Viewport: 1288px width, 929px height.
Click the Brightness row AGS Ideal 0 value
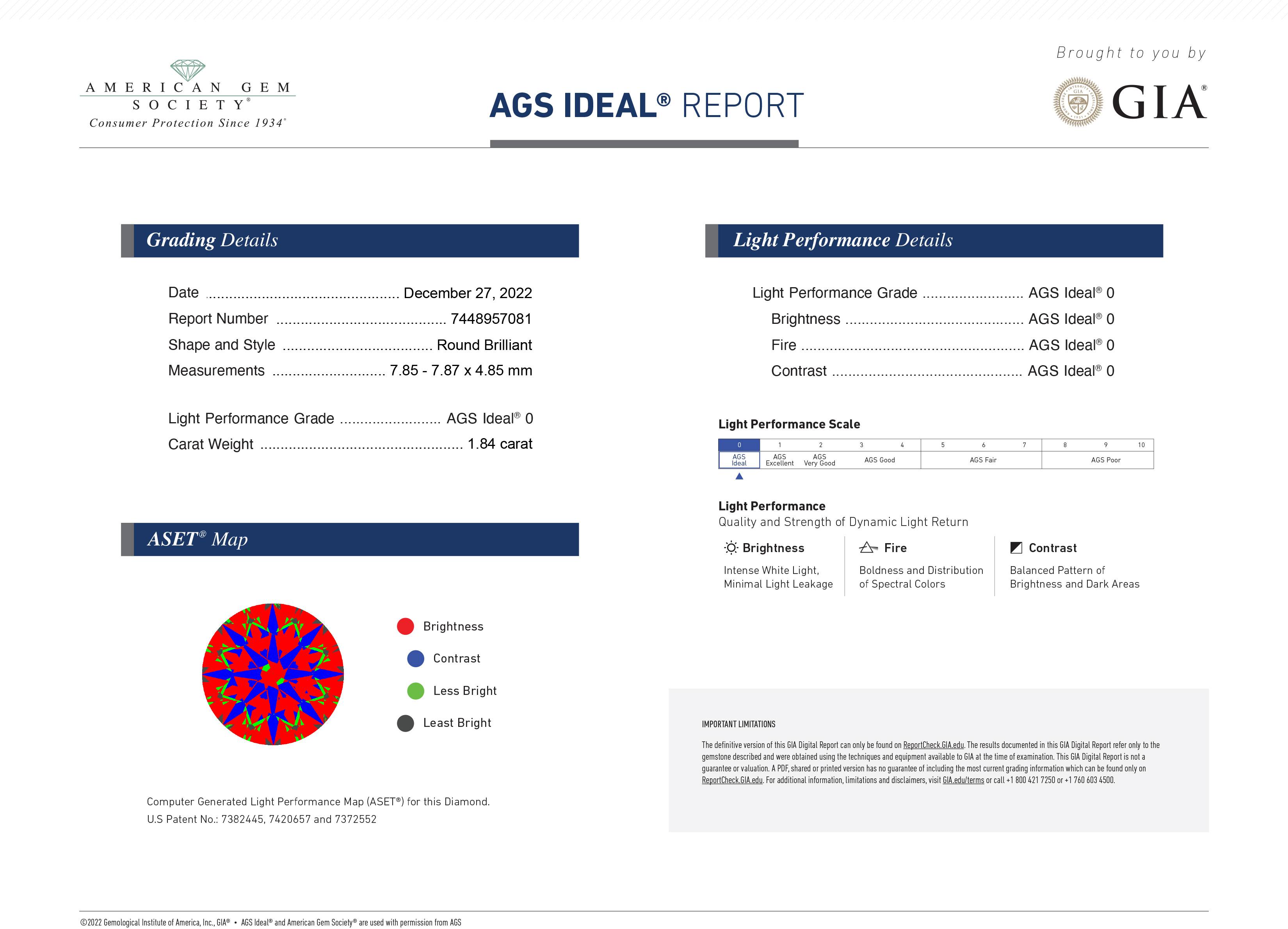tap(1072, 319)
